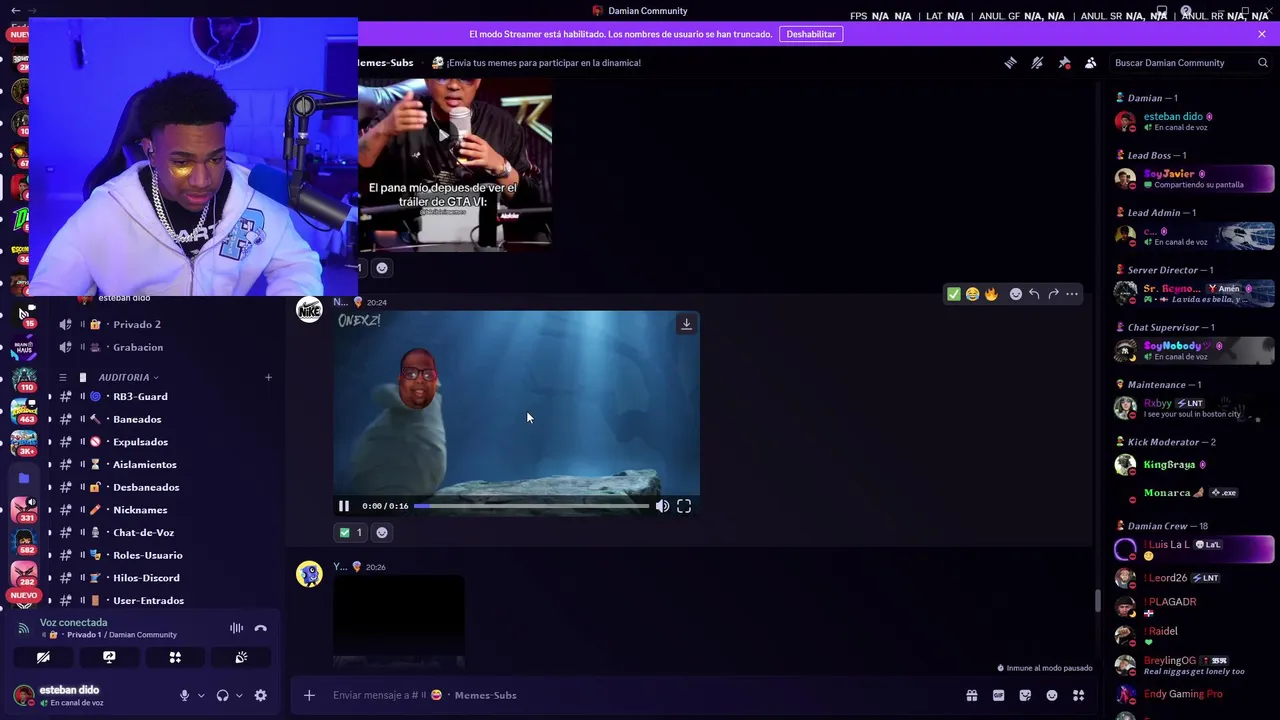Type in the Enviar mensaje field
Screen dimensions: 1280x720
[x=640, y=696]
